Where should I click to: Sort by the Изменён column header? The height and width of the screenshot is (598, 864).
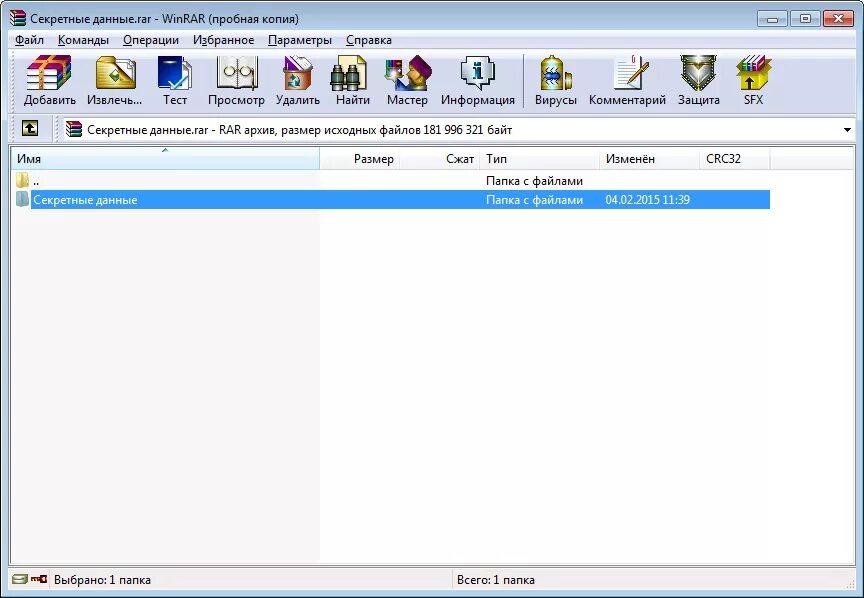650,159
